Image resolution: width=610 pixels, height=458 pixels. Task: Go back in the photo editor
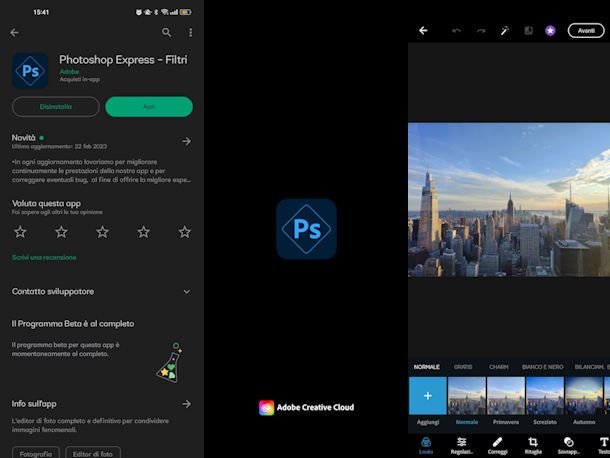click(x=423, y=30)
